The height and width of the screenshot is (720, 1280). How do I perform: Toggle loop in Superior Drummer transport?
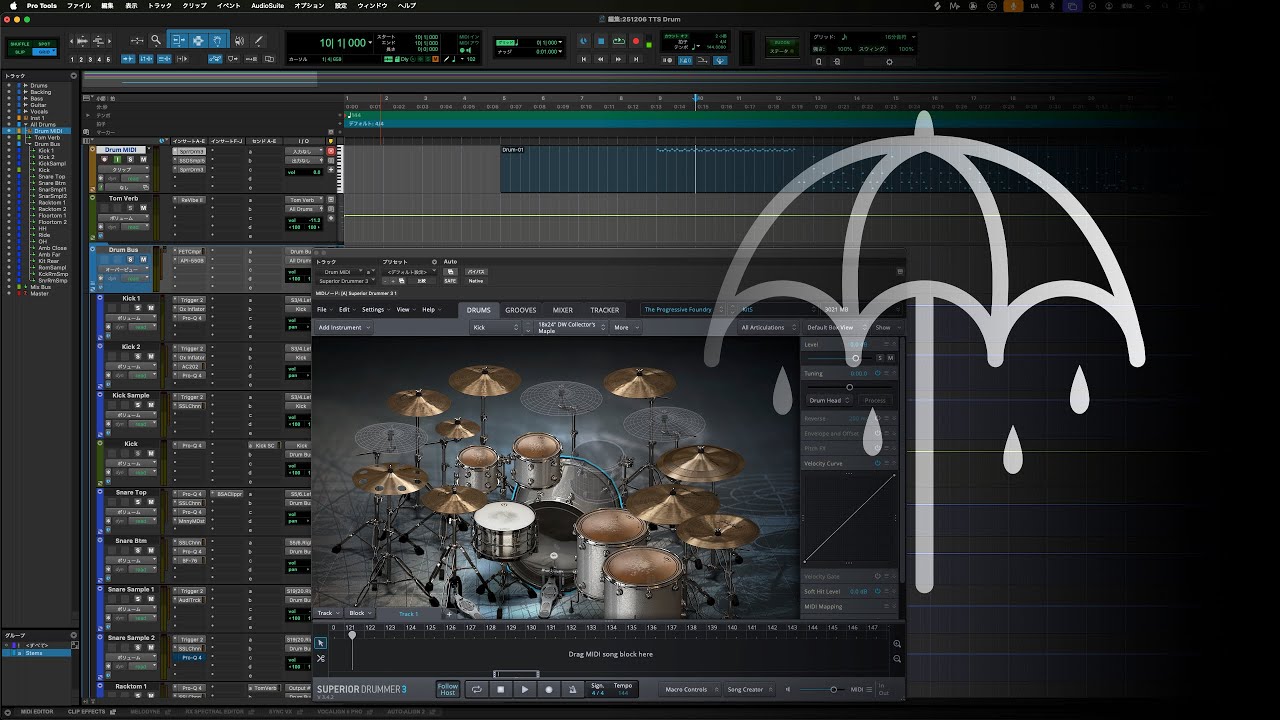476,689
